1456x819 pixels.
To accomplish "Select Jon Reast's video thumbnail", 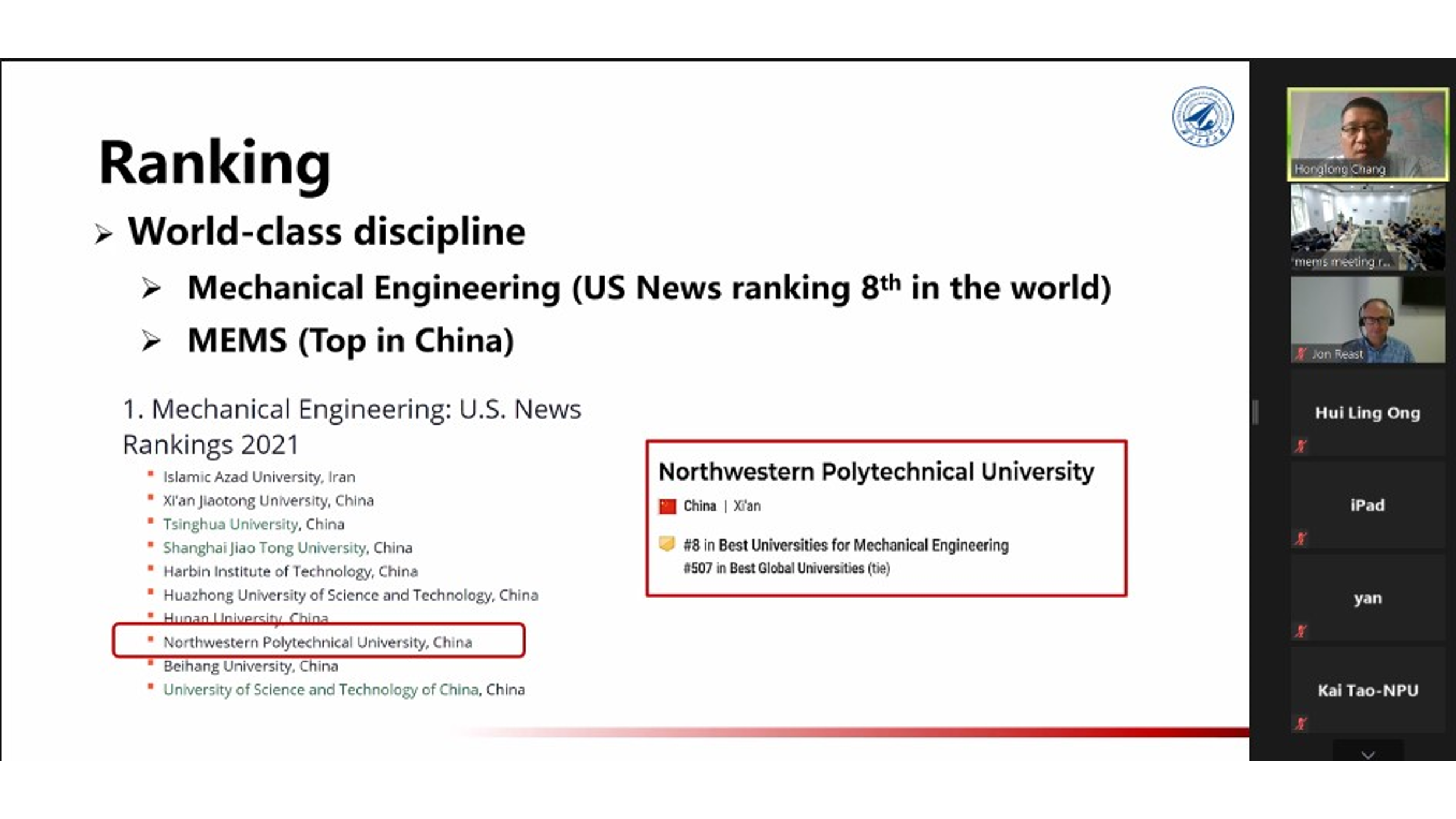I will [1367, 319].
